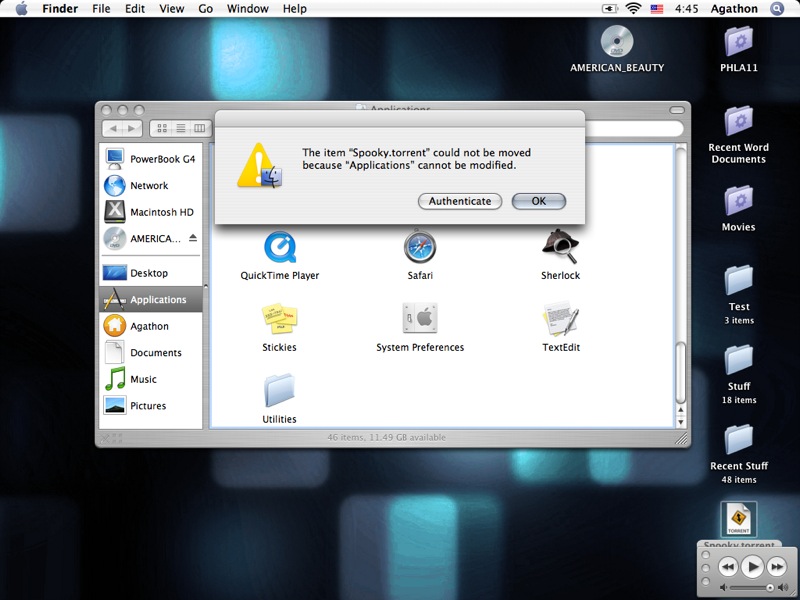The height and width of the screenshot is (600, 800).
Task: Click the volume slider knob in player
Action: coord(769,587)
